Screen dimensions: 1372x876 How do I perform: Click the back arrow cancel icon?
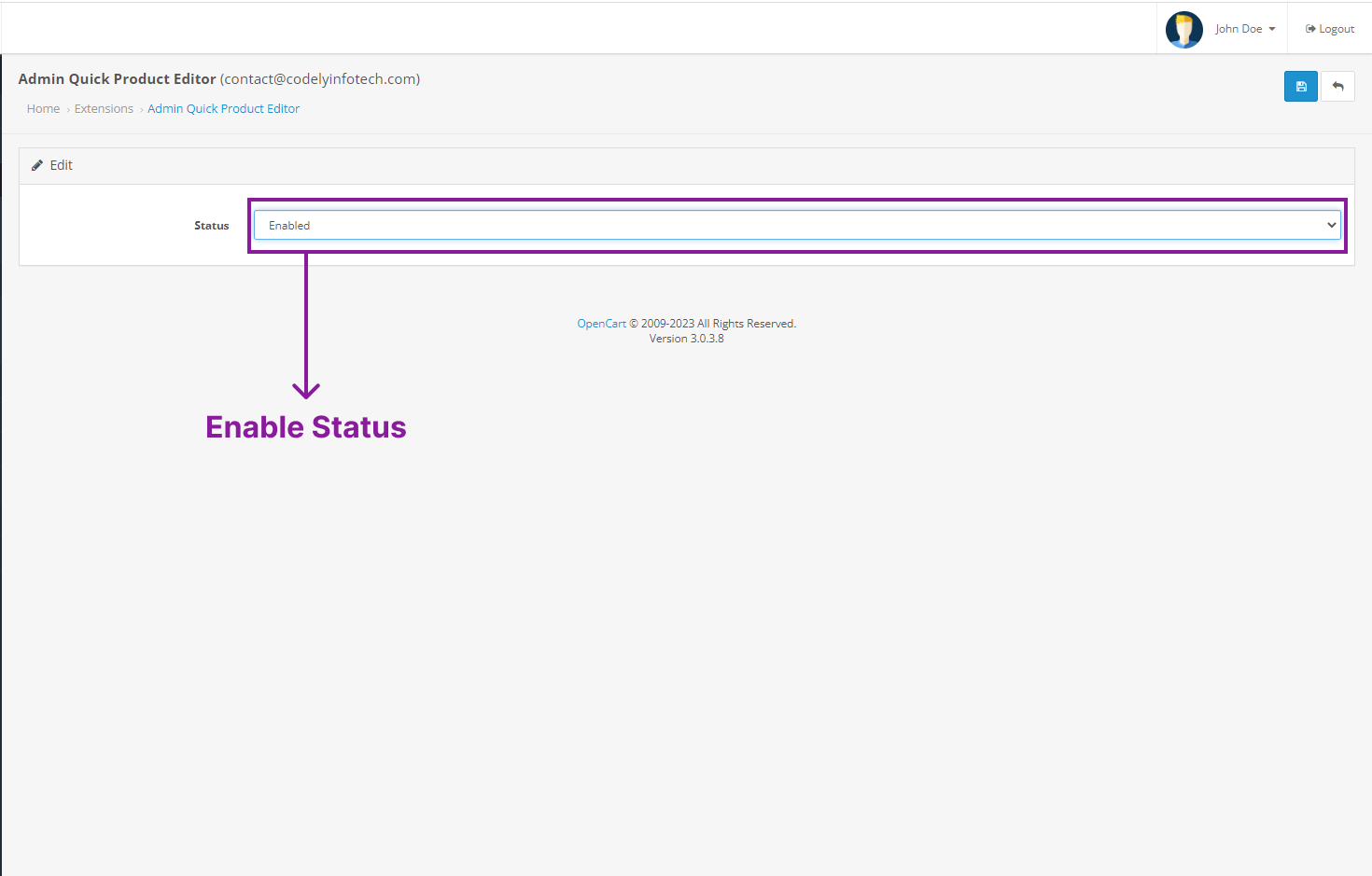(x=1337, y=87)
